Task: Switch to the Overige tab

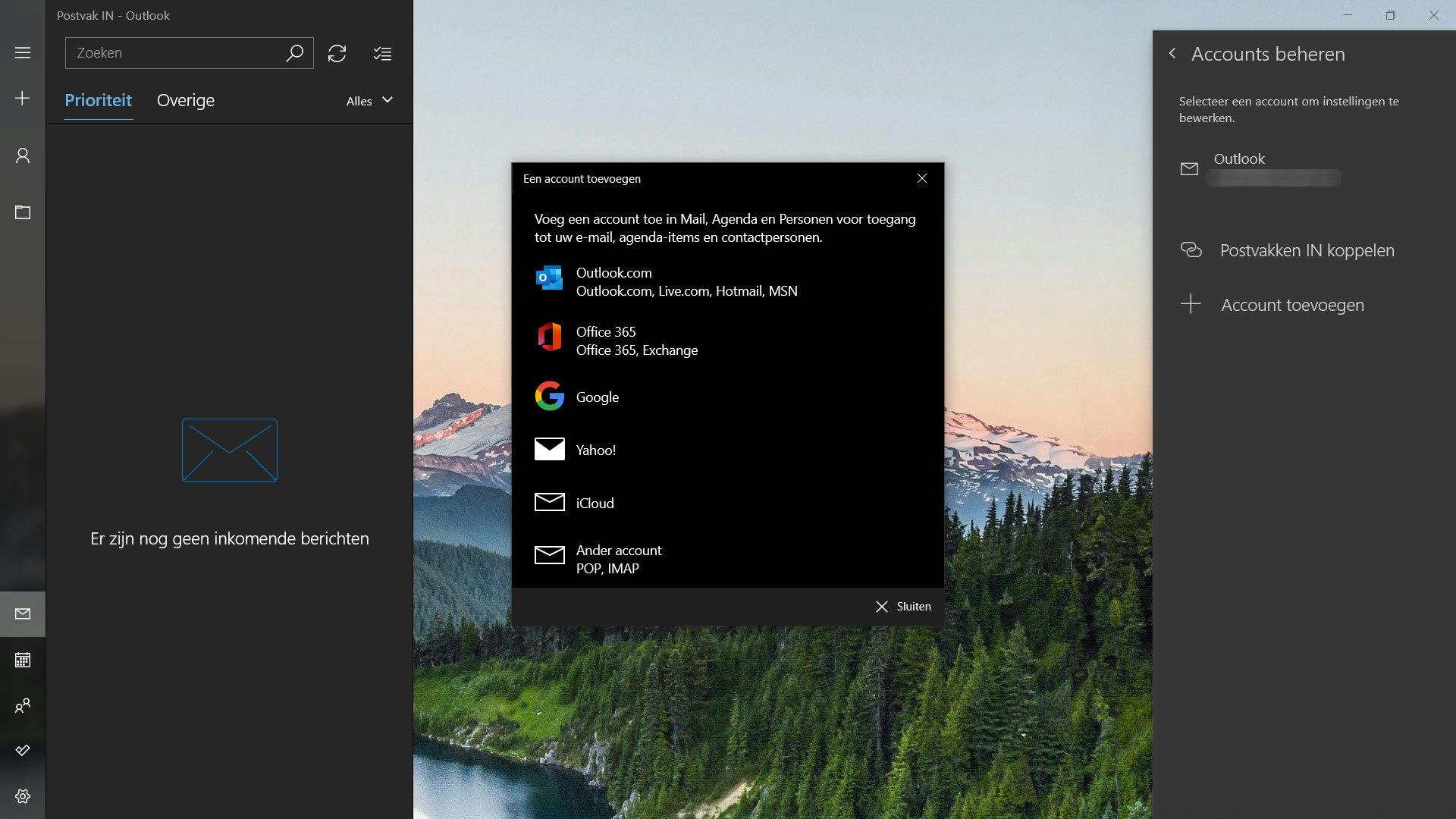Action: pos(186,100)
